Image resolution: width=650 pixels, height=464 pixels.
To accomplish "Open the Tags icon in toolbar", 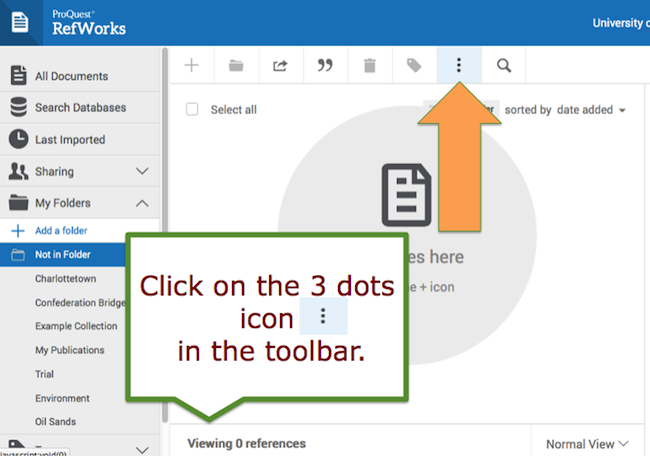I will (x=414, y=66).
